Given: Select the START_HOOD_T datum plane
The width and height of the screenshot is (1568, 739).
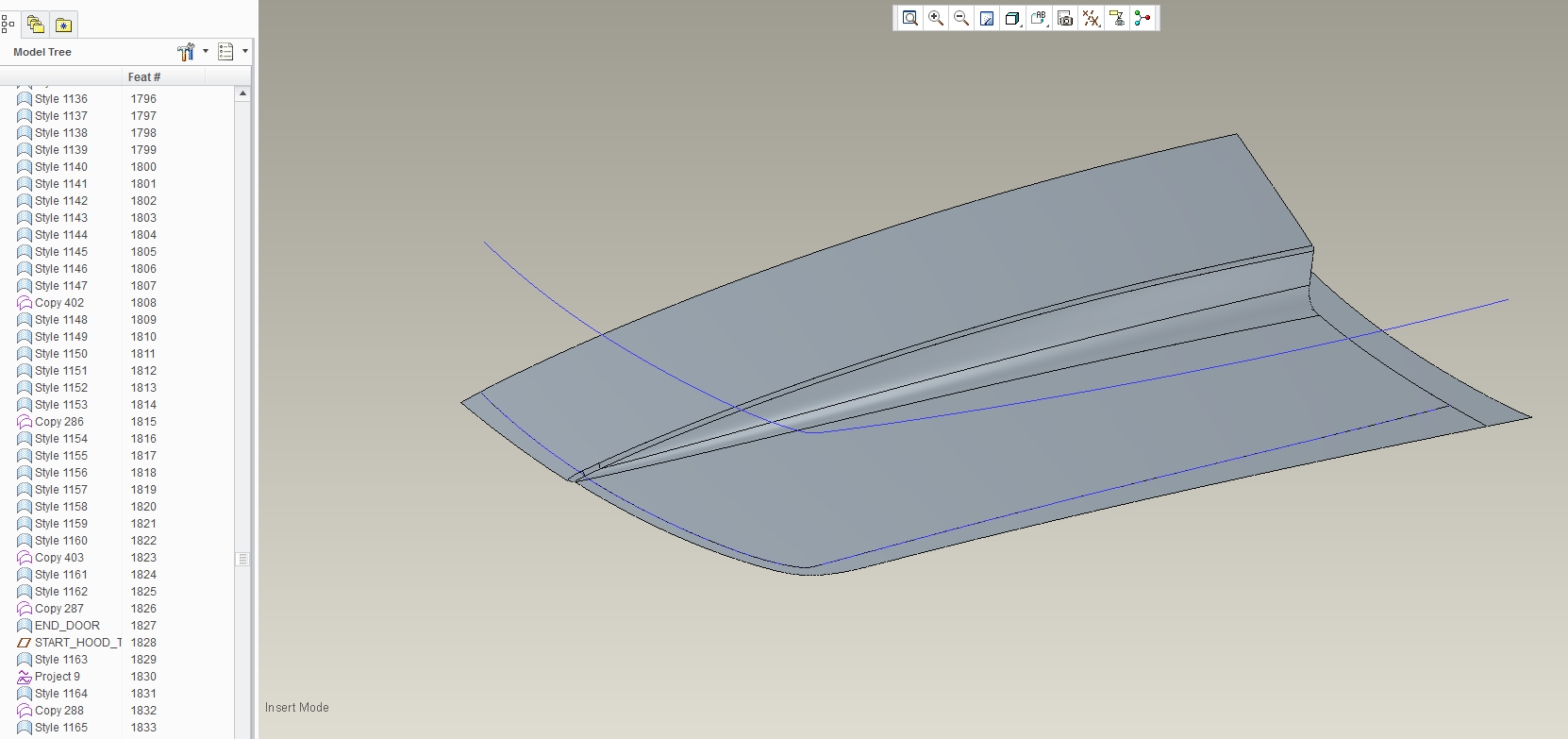Looking at the screenshot, I should 78,643.
